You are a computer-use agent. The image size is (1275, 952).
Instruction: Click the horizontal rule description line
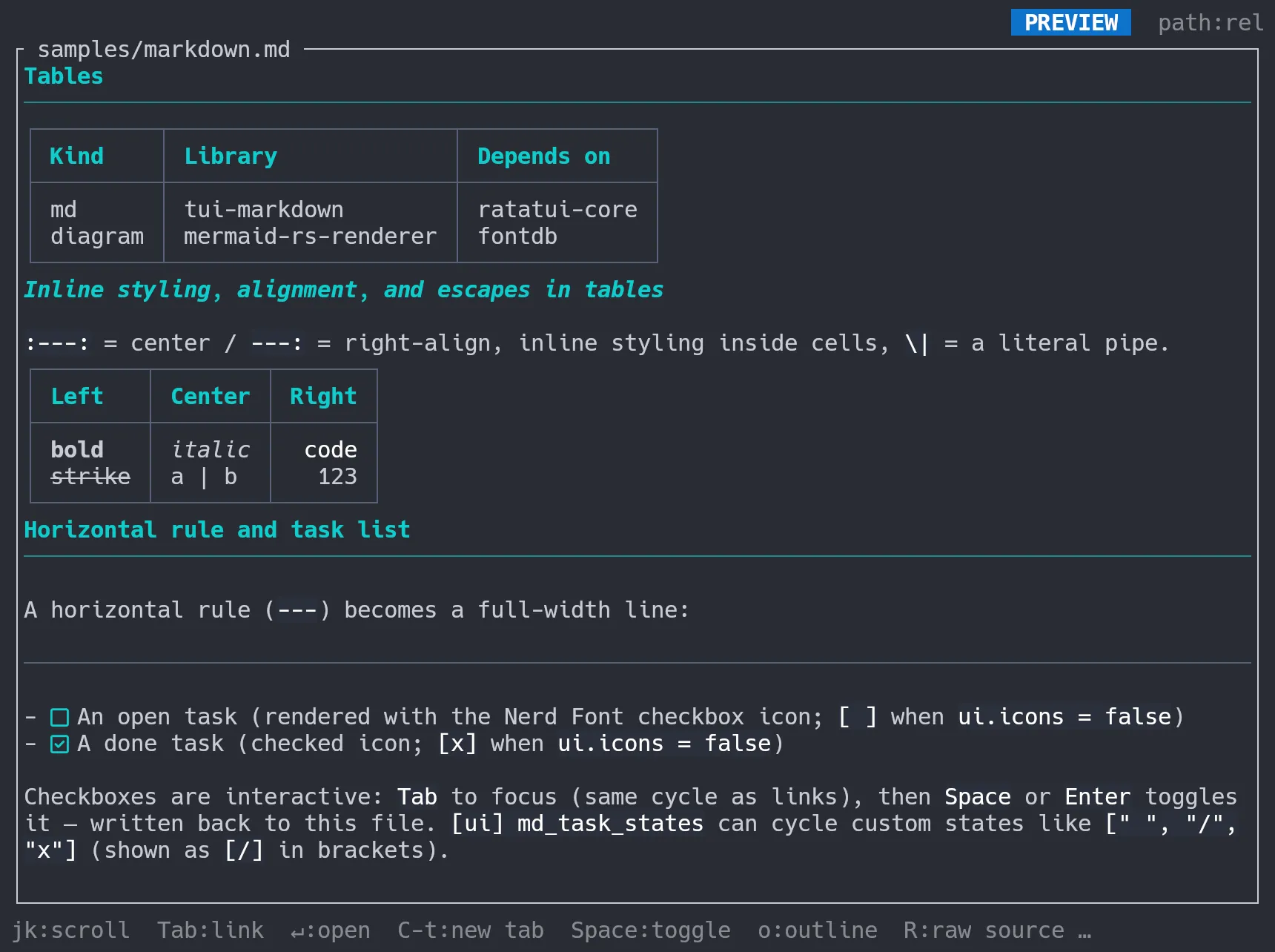click(357, 609)
